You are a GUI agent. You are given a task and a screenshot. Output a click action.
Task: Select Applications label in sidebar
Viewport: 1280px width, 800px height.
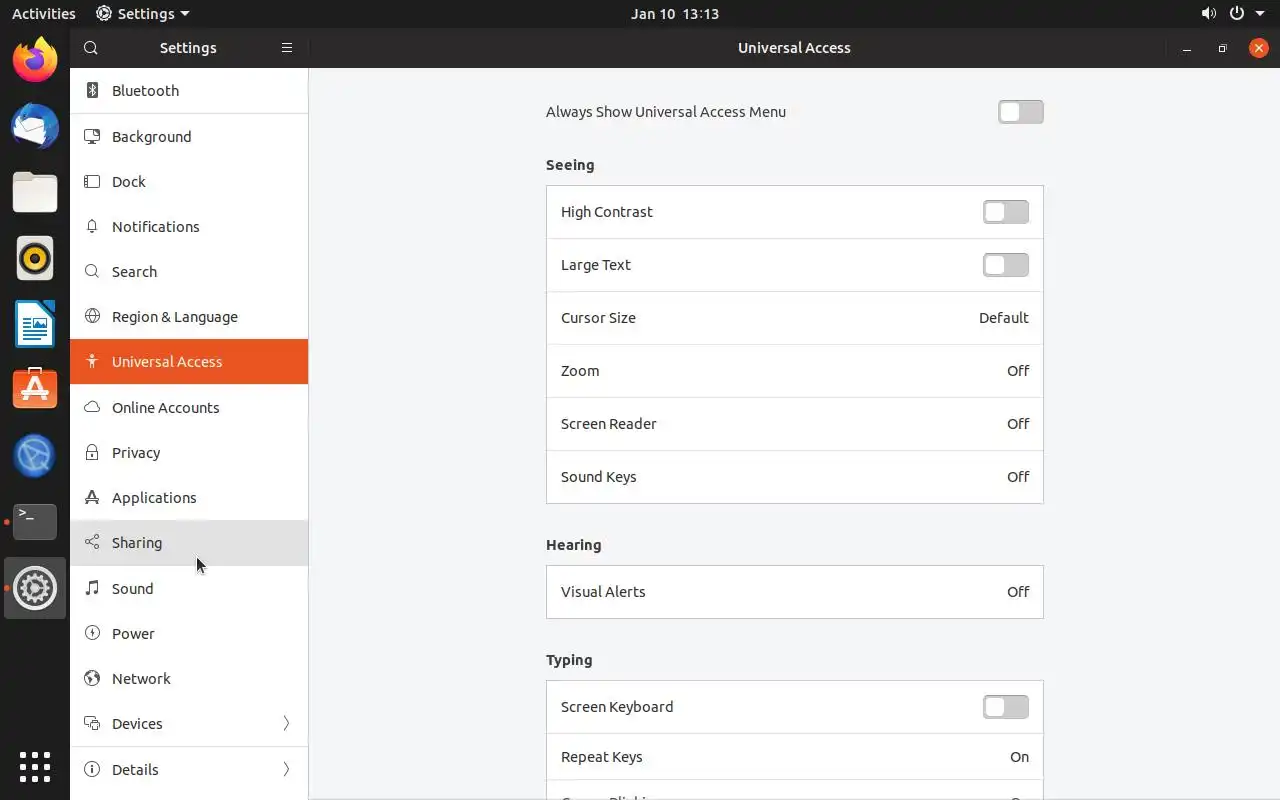coord(154,497)
